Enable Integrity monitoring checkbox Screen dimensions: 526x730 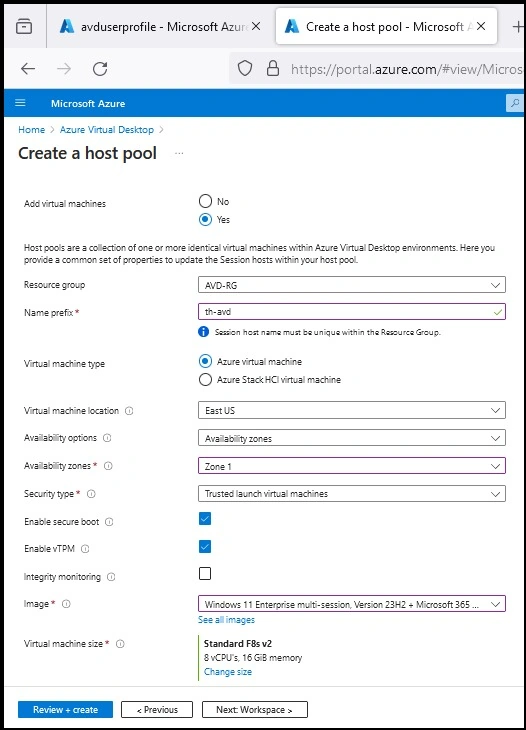[205, 573]
